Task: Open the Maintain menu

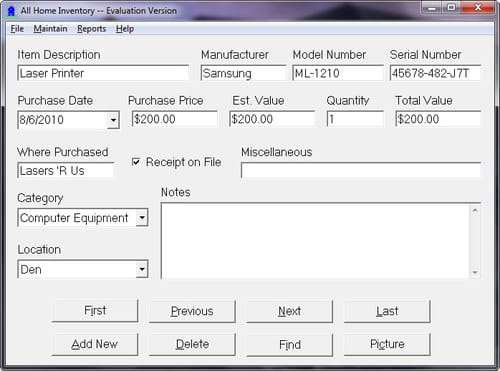Action: (50, 29)
